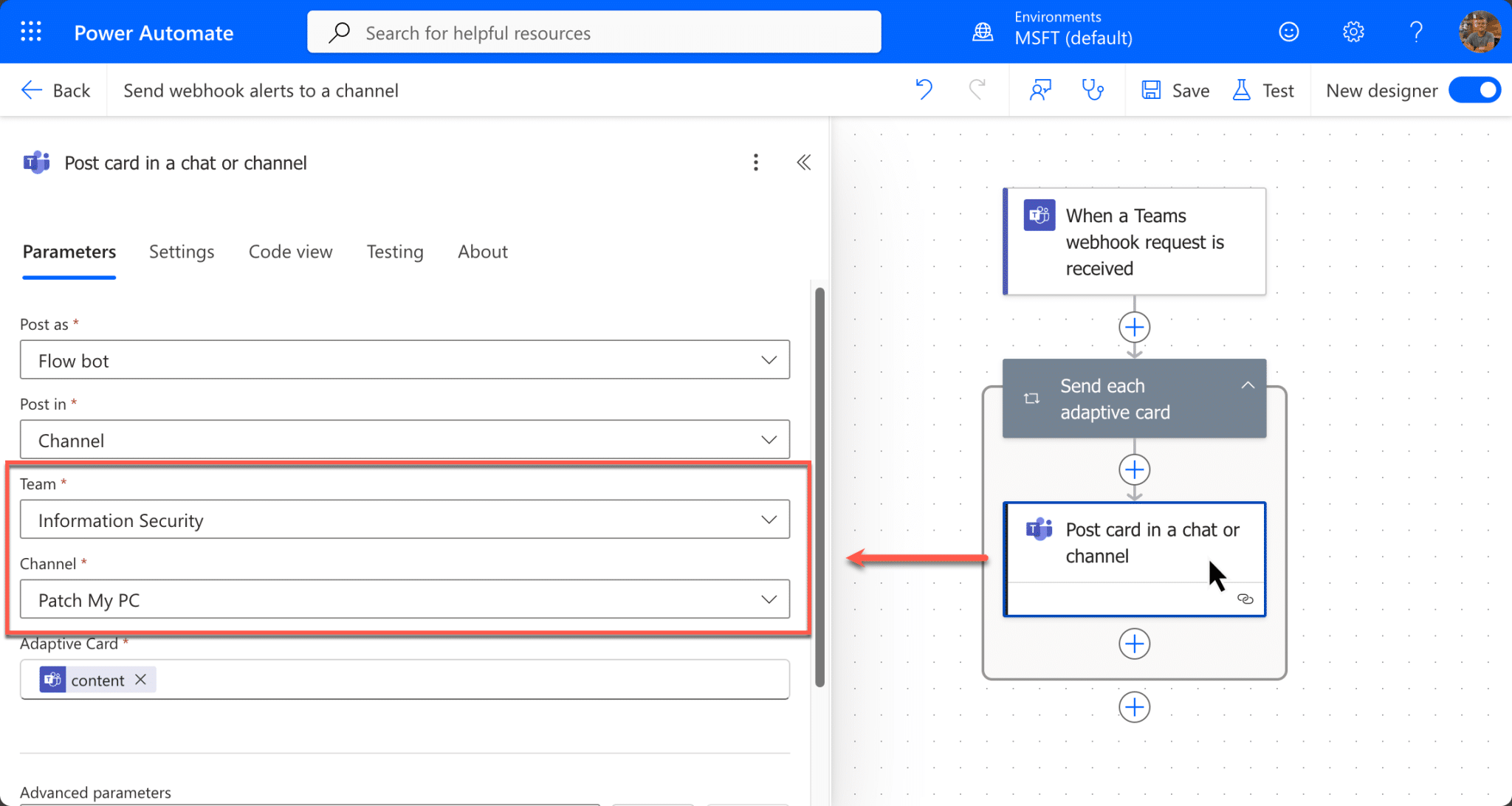Screen dimensions: 1512x806
Task: Open the help question mark
Action: coord(1417,31)
